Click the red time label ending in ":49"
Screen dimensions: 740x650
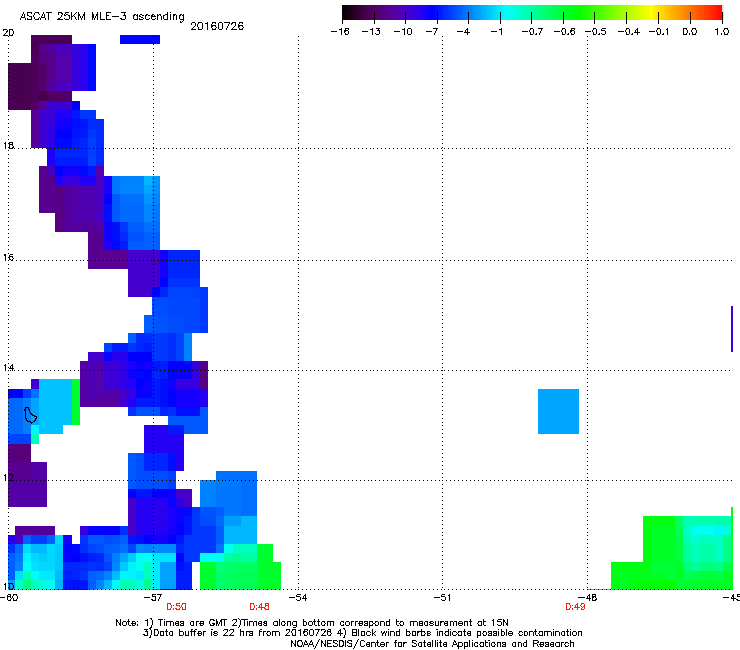(575, 607)
